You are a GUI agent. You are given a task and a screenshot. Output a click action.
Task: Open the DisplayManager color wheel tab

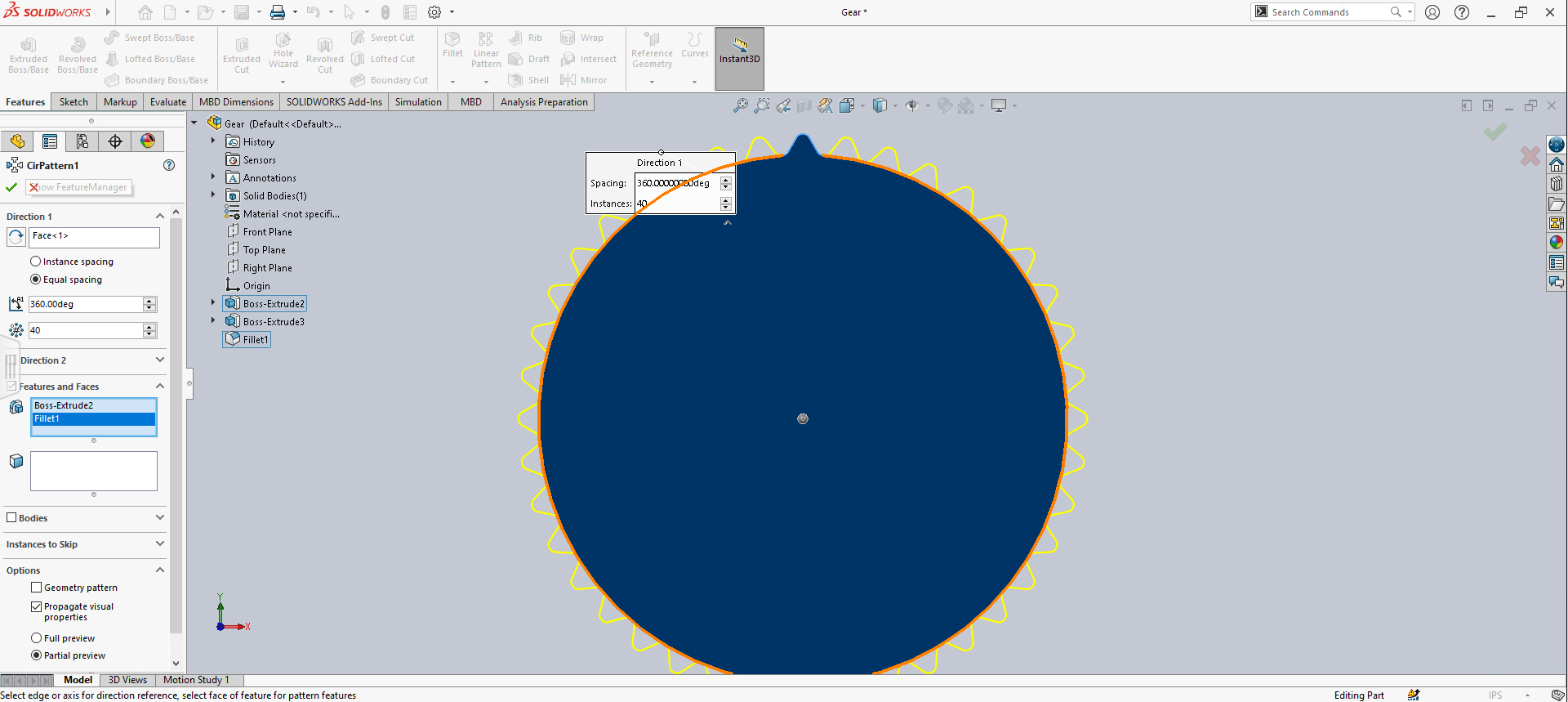148,141
